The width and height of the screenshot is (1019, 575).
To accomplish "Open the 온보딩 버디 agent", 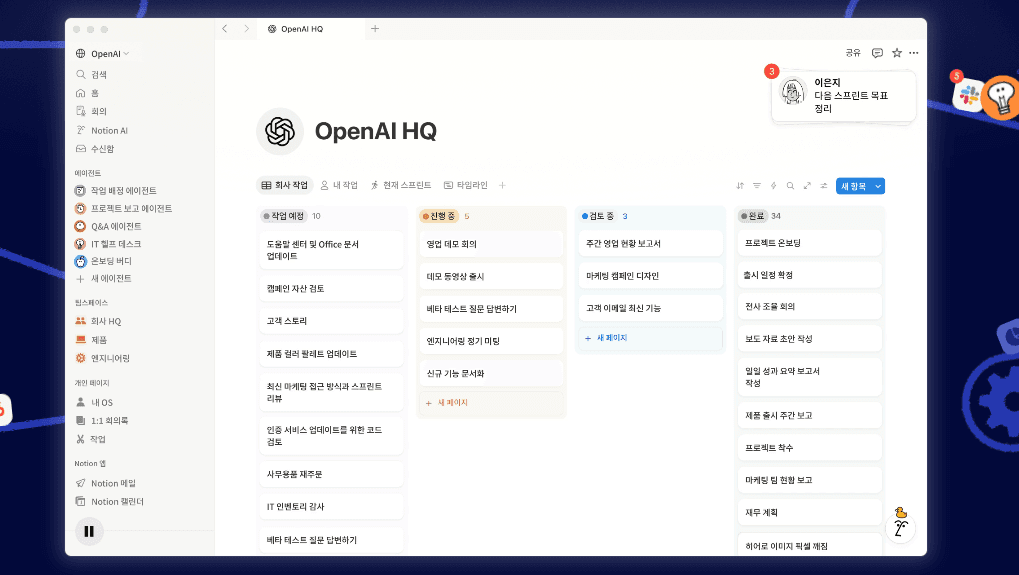I will coord(103,261).
